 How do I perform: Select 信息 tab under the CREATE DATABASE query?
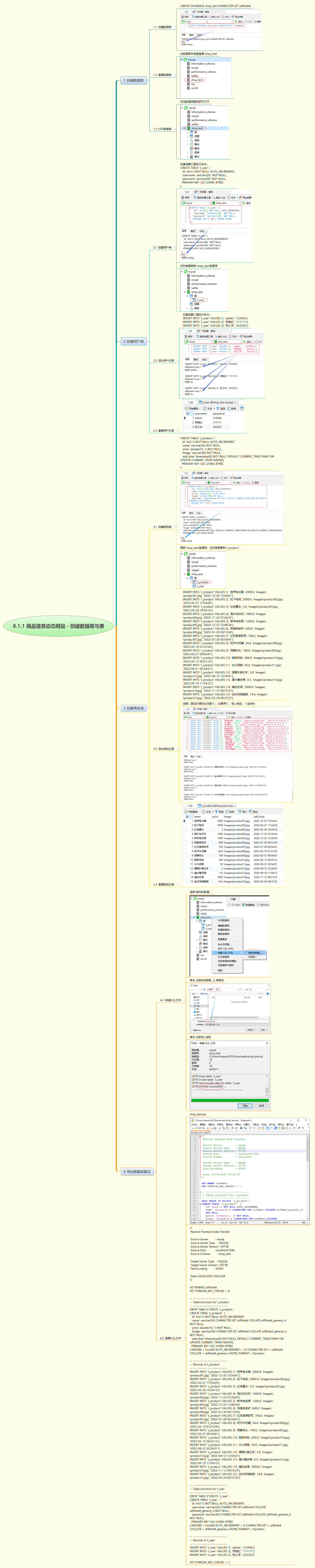184,35
